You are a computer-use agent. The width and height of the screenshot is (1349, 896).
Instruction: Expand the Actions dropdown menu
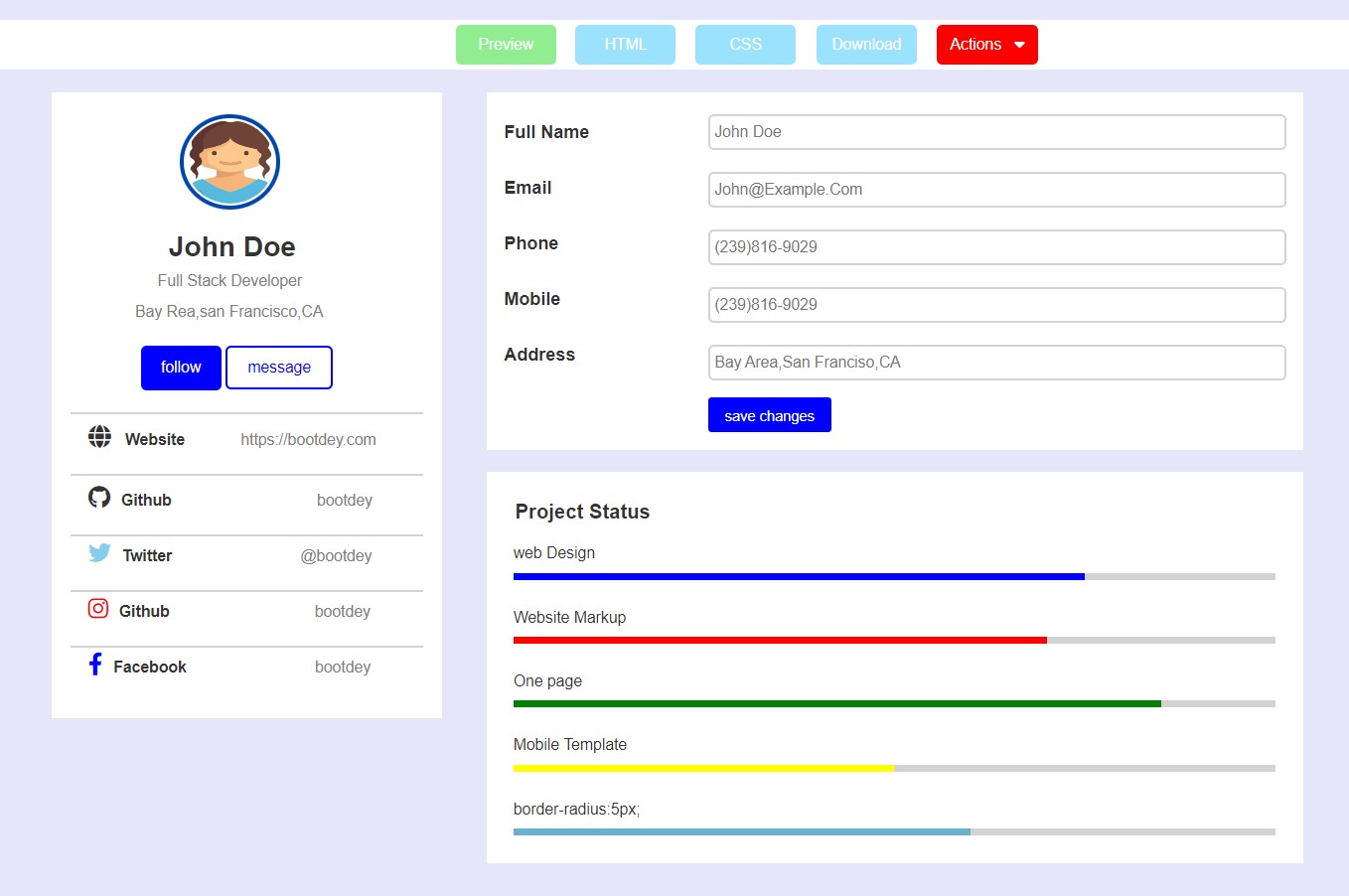click(986, 45)
